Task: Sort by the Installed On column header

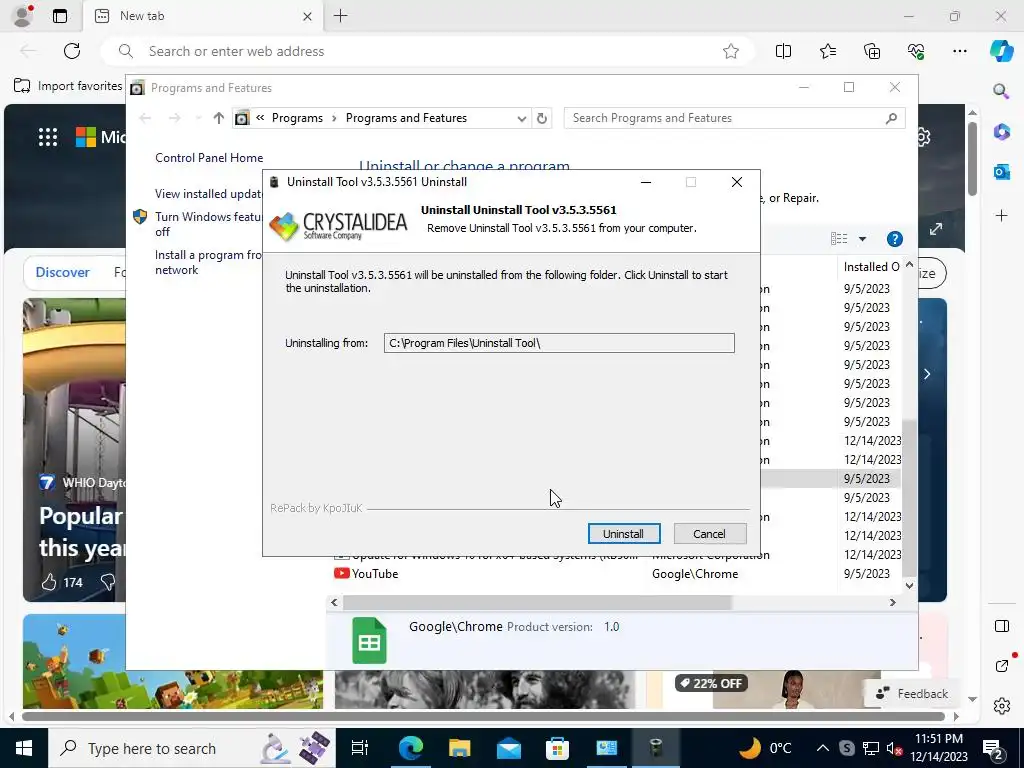Action: (x=871, y=266)
